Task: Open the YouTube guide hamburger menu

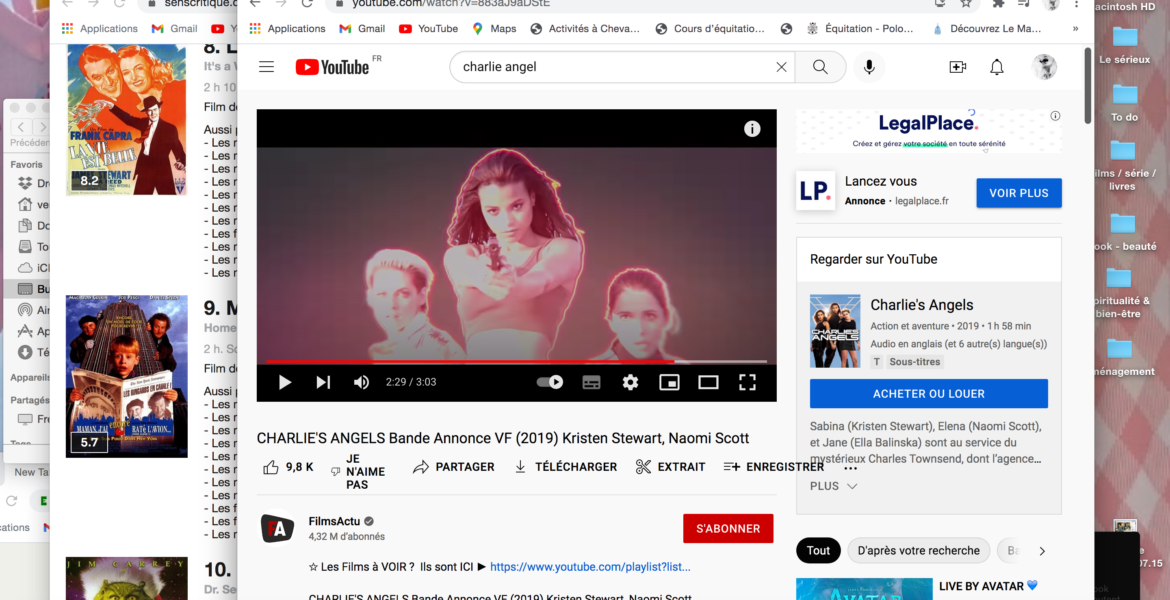Action: pyautogui.click(x=266, y=67)
